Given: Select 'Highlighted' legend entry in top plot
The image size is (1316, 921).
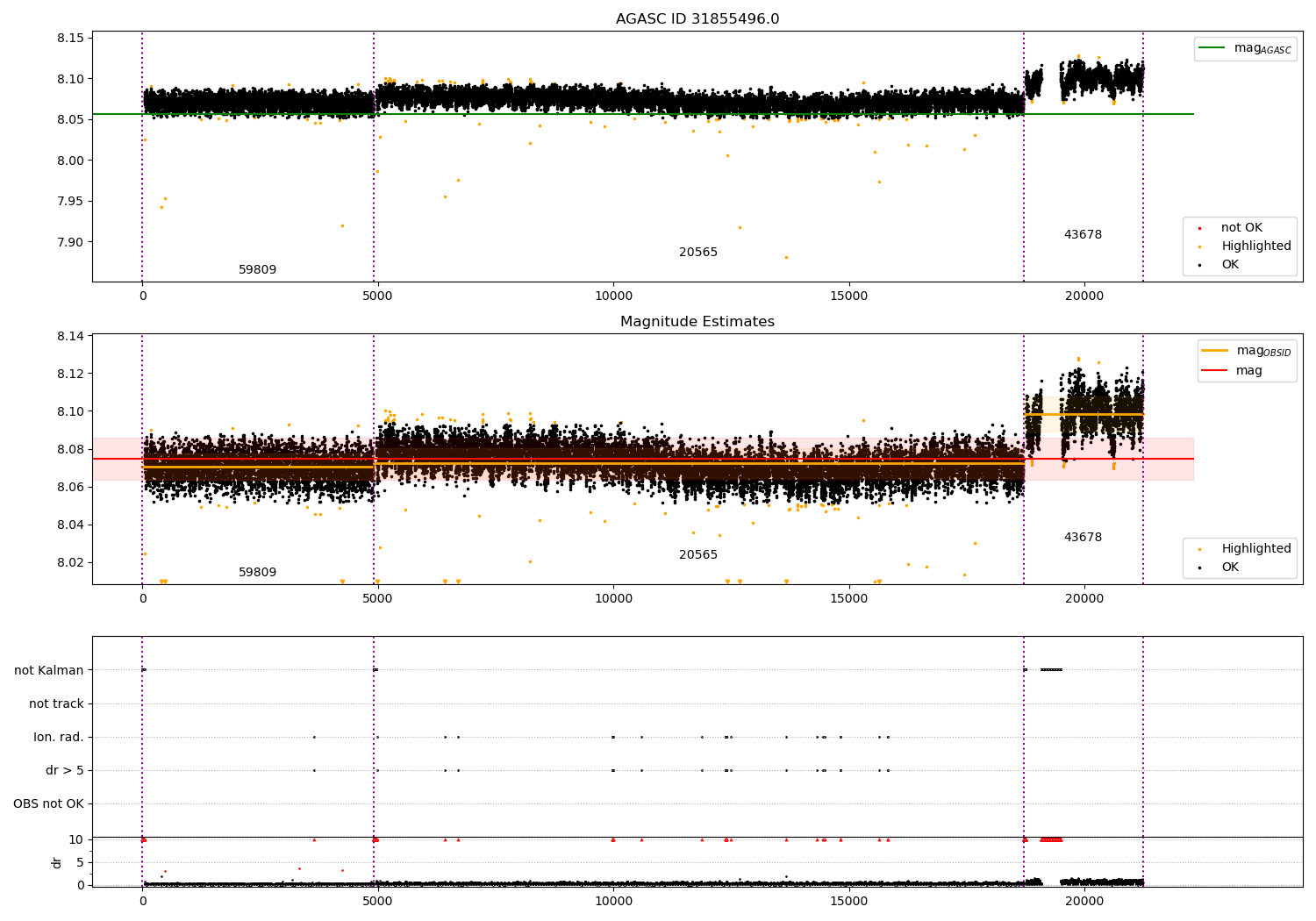Looking at the screenshot, I should click(1246, 246).
